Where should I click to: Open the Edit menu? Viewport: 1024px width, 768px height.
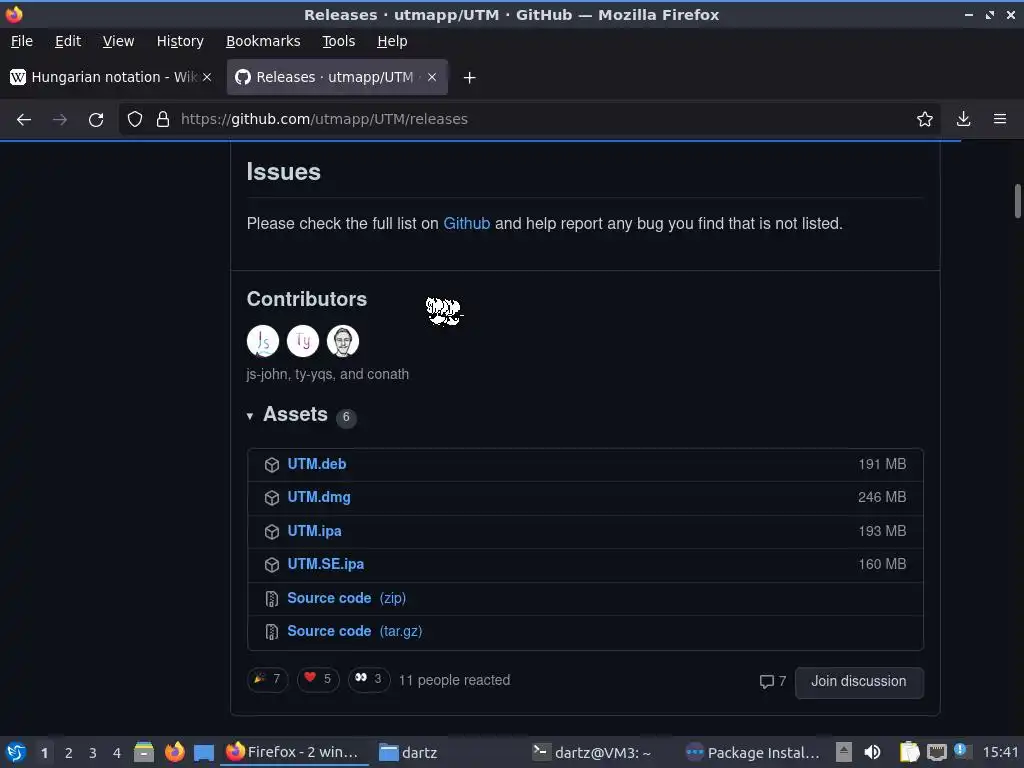pos(68,41)
